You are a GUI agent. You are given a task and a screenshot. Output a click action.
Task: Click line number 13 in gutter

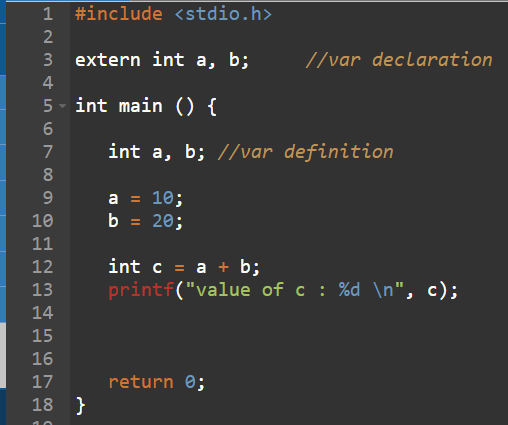click(x=43, y=290)
